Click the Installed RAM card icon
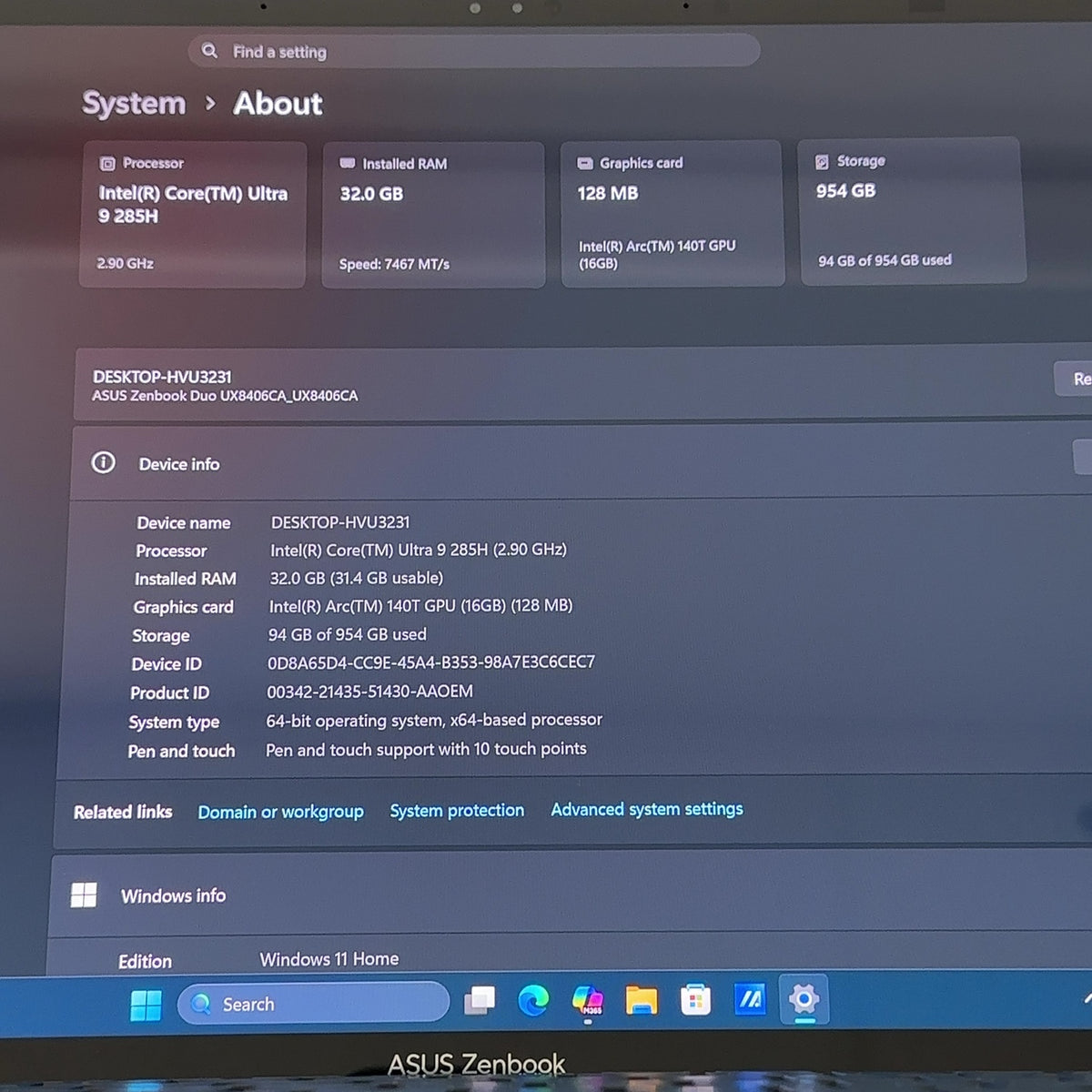The width and height of the screenshot is (1092, 1092). click(348, 163)
